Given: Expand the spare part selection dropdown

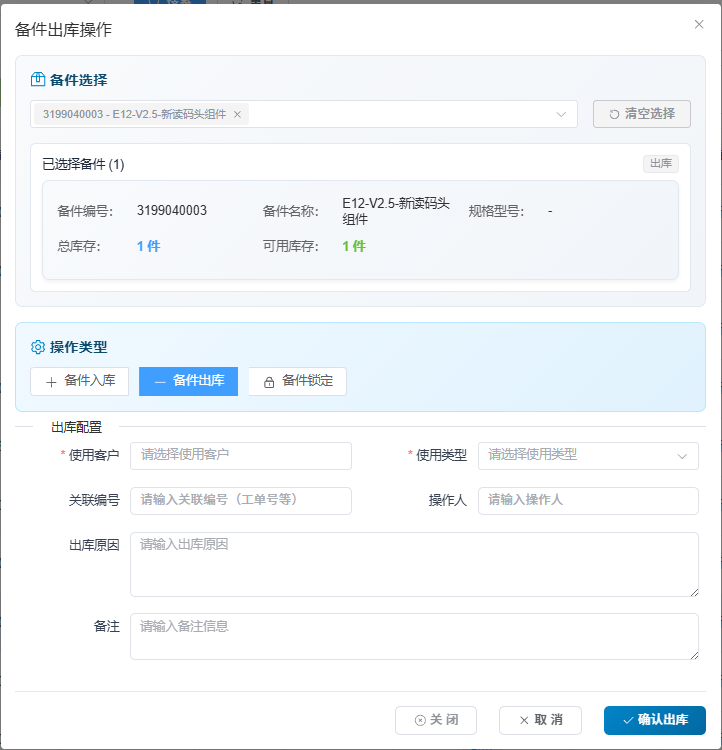Looking at the screenshot, I should point(561,114).
